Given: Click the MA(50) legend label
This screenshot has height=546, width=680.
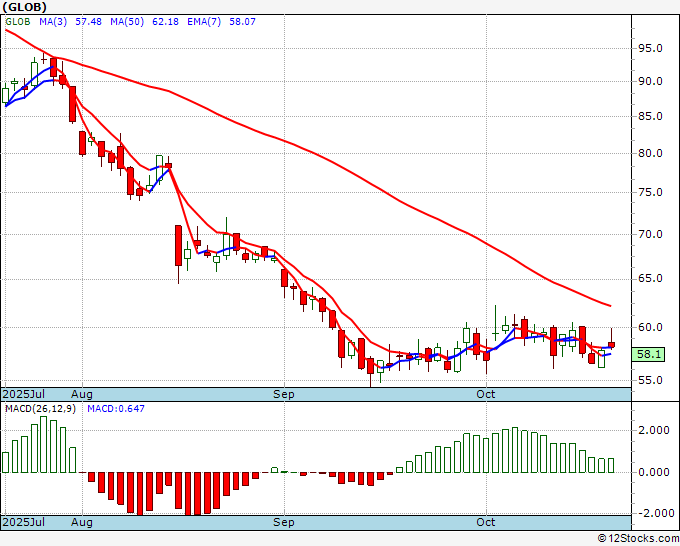Looking at the screenshot, I should (127, 22).
